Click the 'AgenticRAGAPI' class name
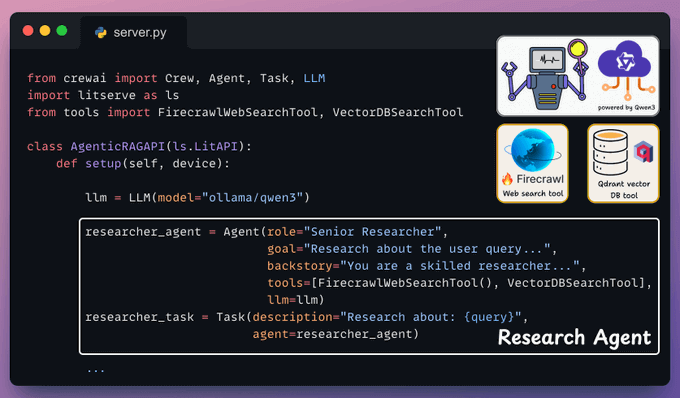Image resolution: width=680 pixels, height=398 pixels. click(118, 147)
